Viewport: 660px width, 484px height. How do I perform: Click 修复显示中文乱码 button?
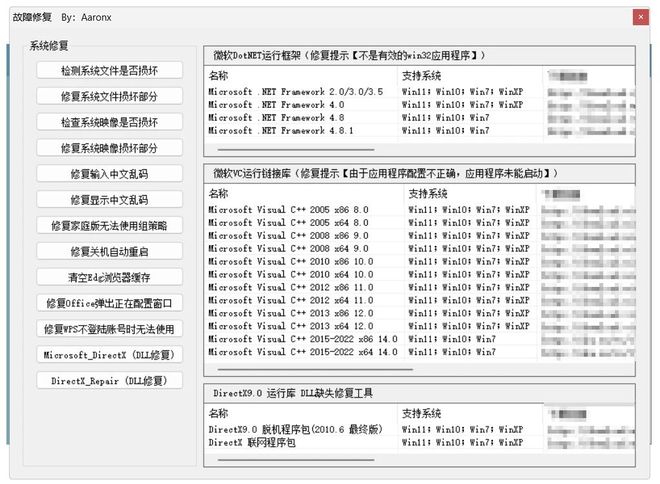coord(109,199)
